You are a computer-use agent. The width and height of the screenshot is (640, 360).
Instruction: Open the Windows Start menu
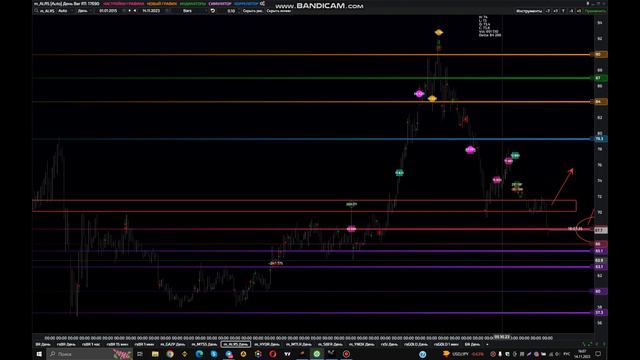[x=39, y=354]
